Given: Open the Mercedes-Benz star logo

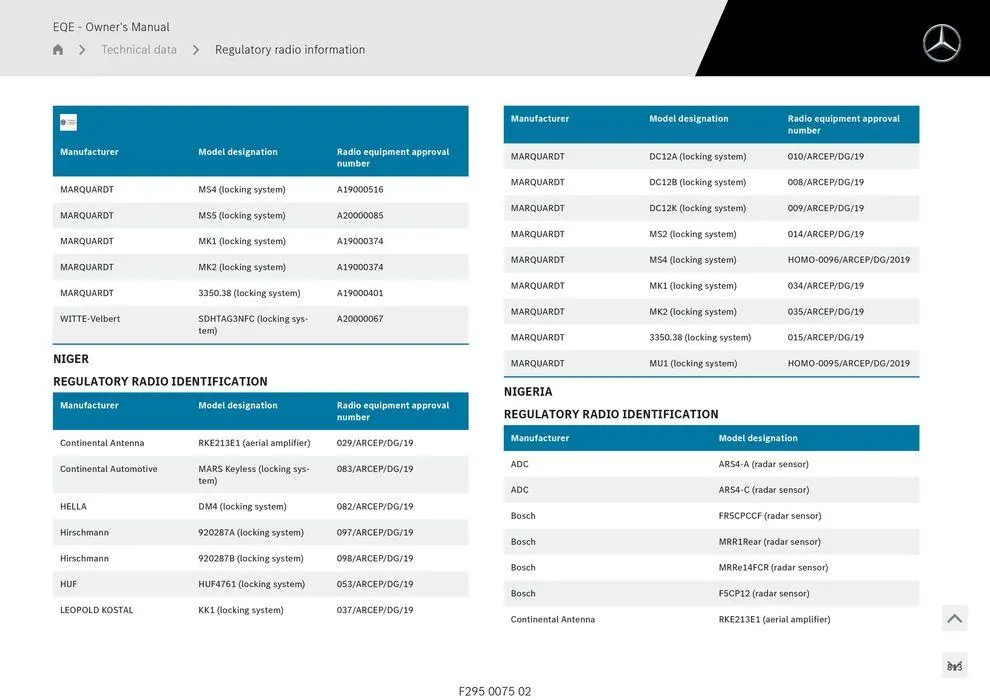Looking at the screenshot, I should pos(940,42).
